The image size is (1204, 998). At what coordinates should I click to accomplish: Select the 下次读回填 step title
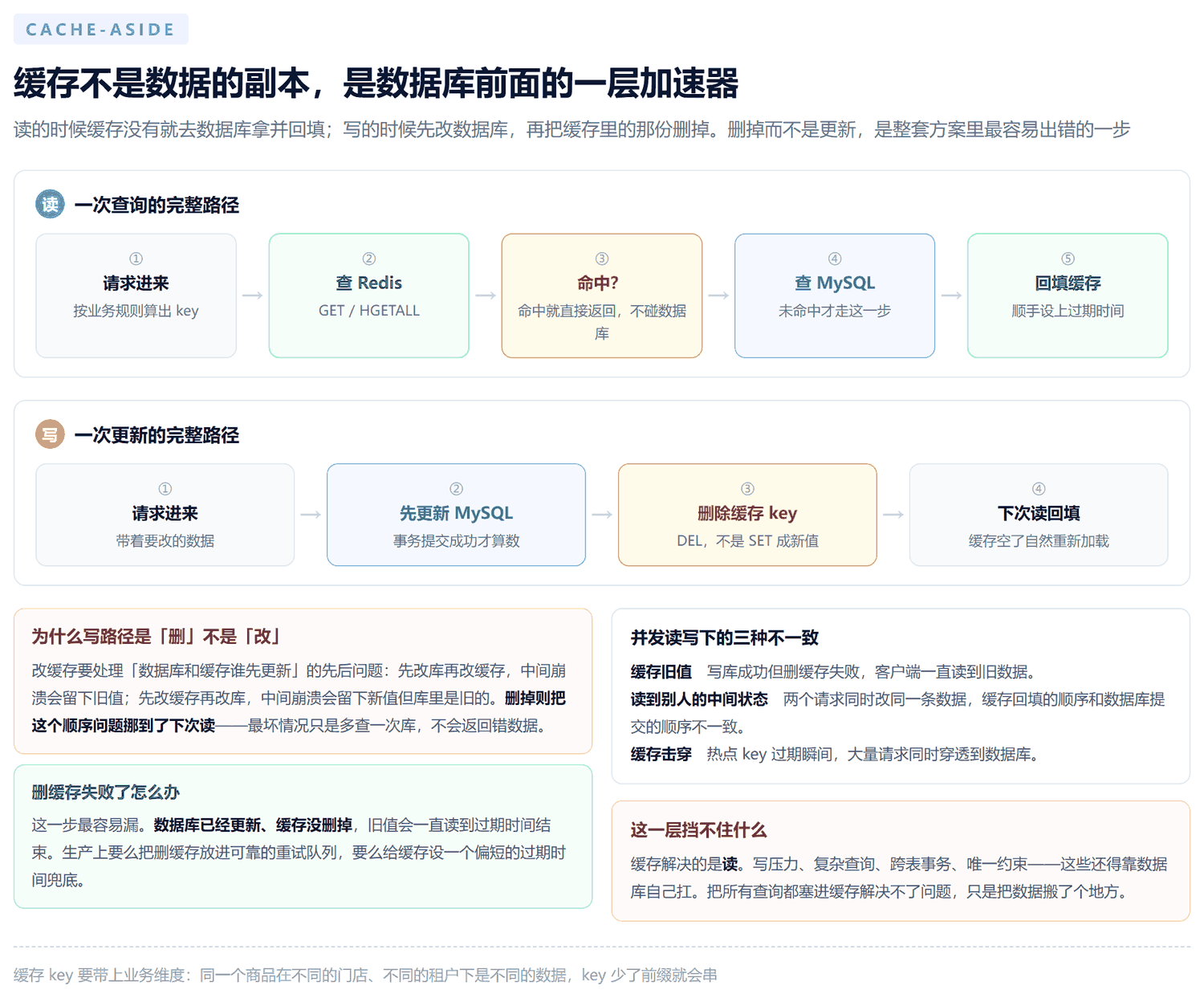1039,513
